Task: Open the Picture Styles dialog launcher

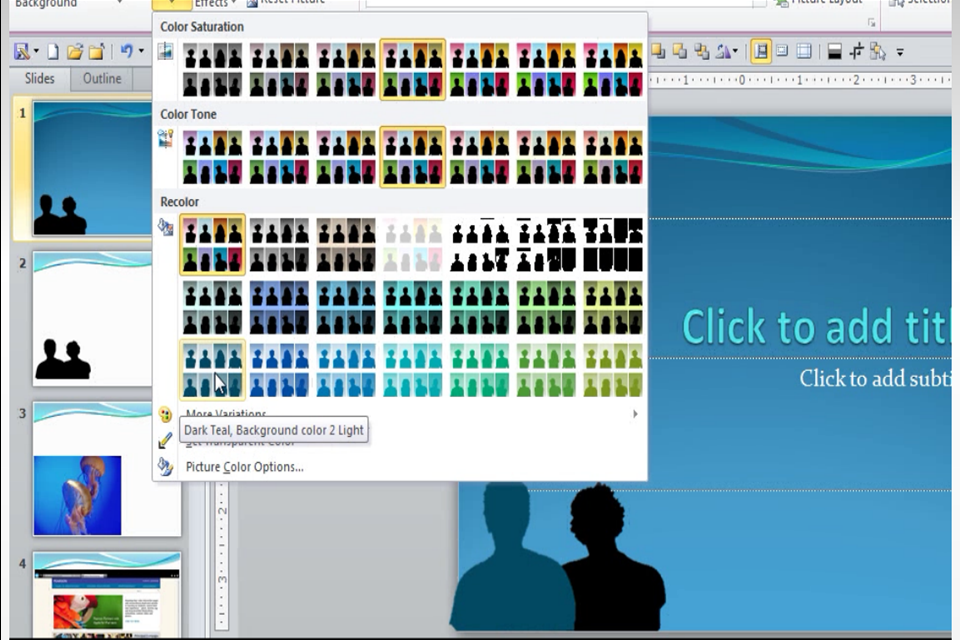Action: coord(871,23)
